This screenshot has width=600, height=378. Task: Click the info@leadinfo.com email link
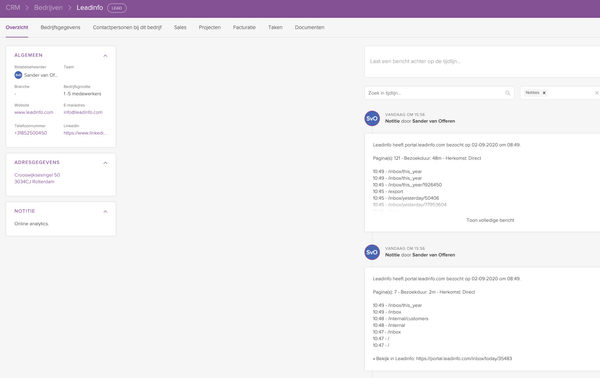click(x=83, y=112)
